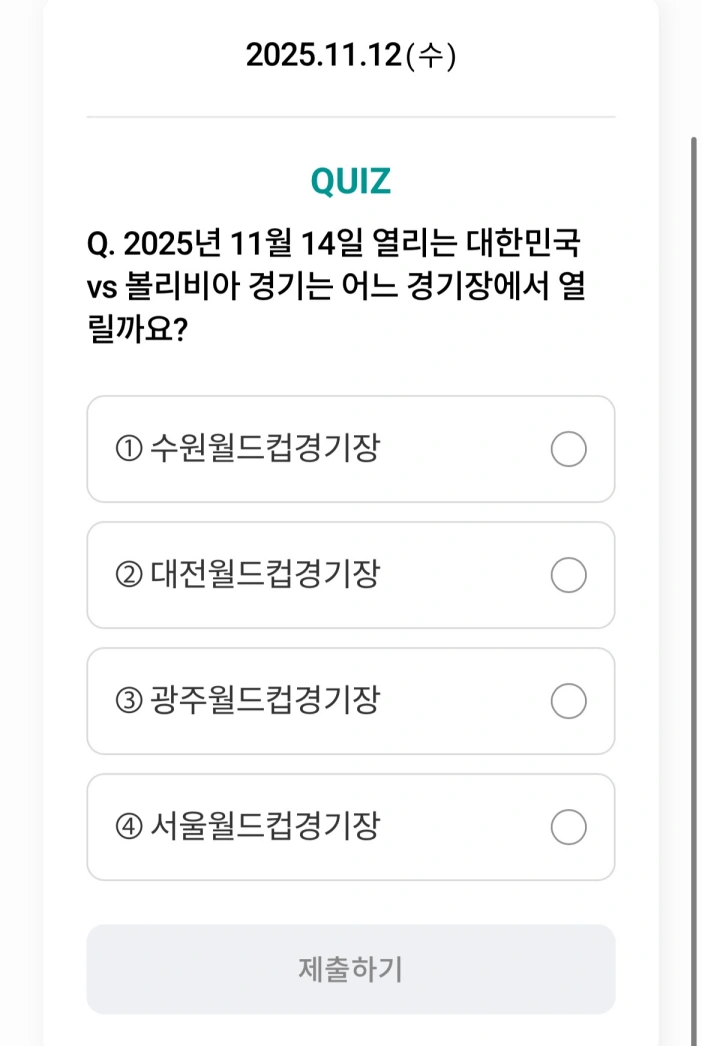The image size is (702, 1046).
Task: Select the radio button for 대전월드컵경기장
Action: click(x=568, y=575)
